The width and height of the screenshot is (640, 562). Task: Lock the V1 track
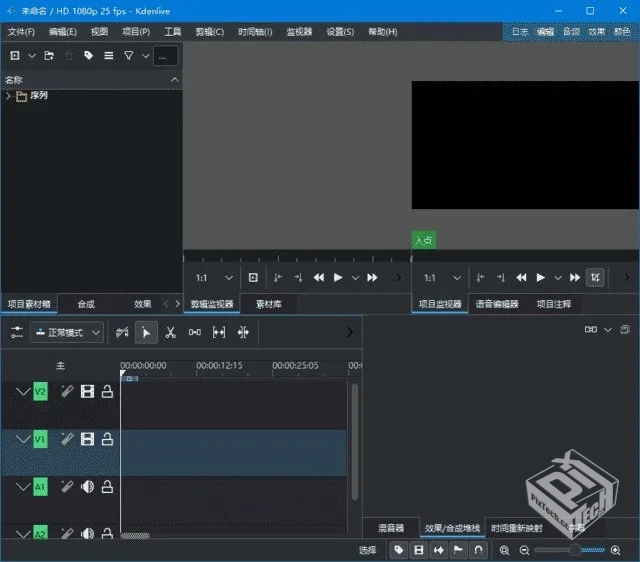[107, 439]
